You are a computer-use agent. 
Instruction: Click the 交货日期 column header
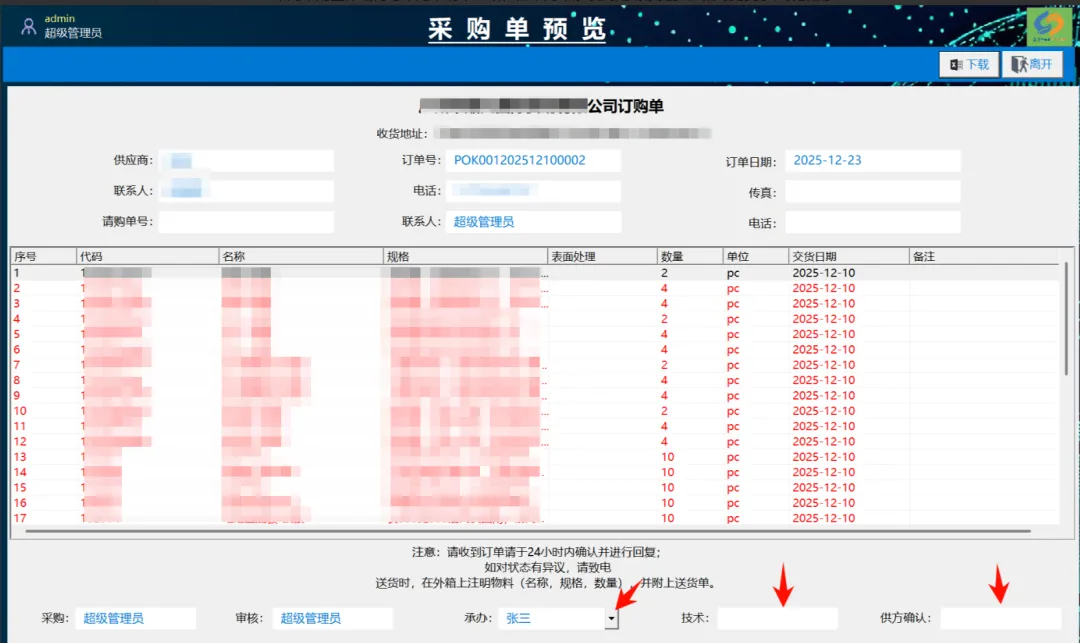849,256
